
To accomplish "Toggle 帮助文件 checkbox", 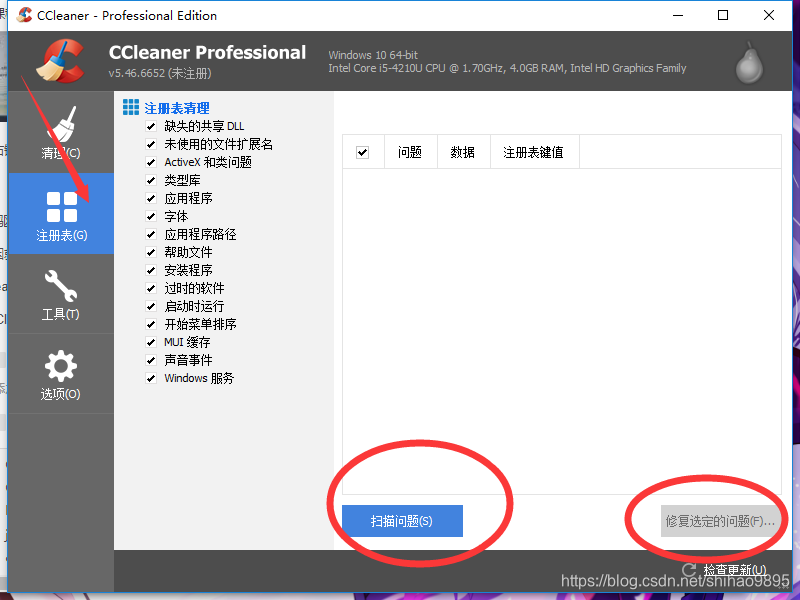I will (x=151, y=252).
